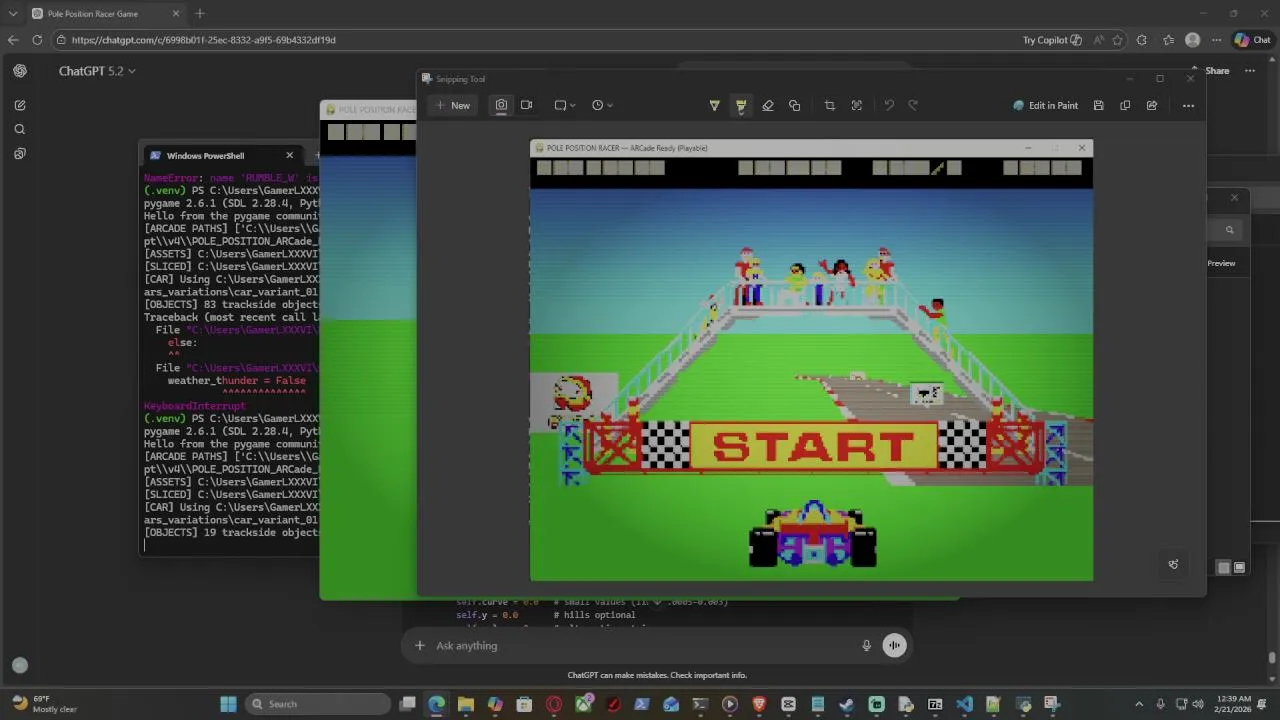Start a new snip with the New button
This screenshot has height=720, width=1280.
point(452,105)
